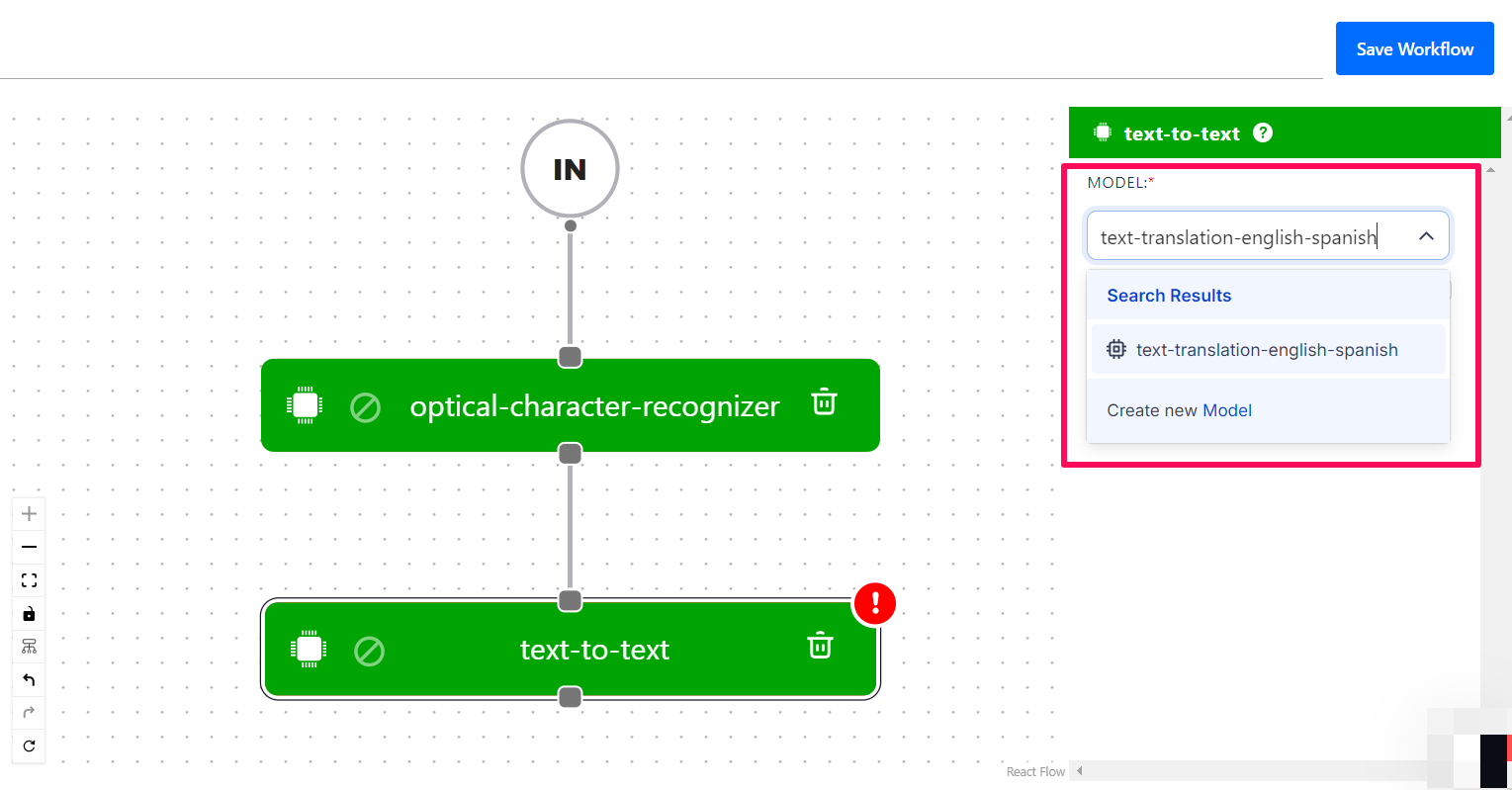Redo the workflow change
Viewport: 1512px width, 790px height.
coord(29,713)
